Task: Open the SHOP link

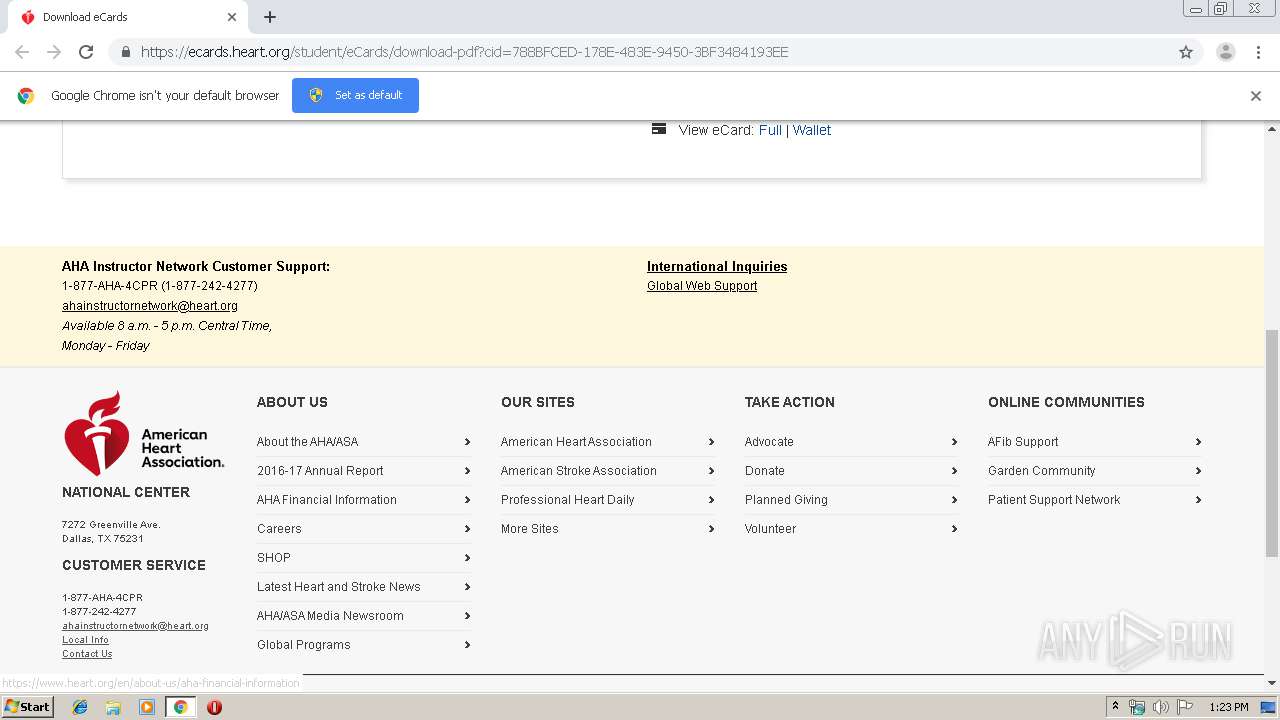Action: [x=274, y=558]
